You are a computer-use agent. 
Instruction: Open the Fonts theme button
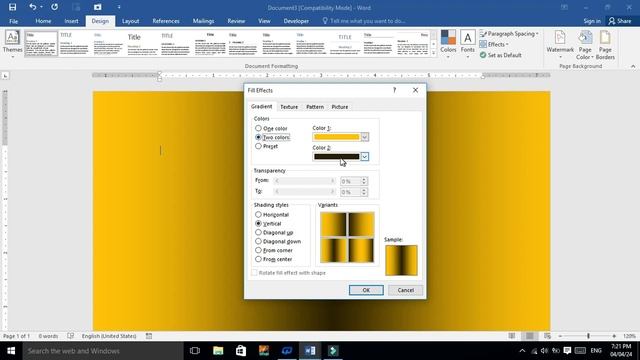tap(468, 44)
